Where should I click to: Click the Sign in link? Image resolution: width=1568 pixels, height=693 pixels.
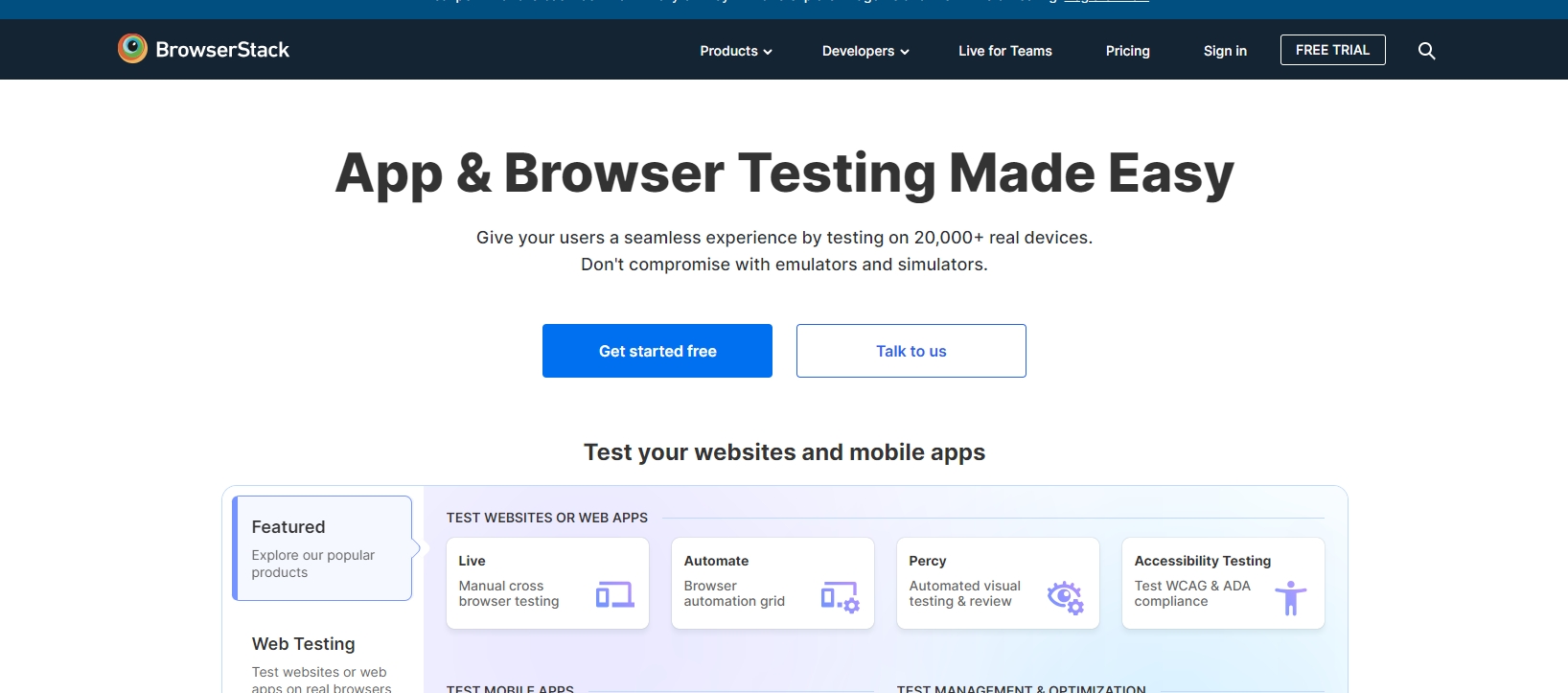(1225, 51)
